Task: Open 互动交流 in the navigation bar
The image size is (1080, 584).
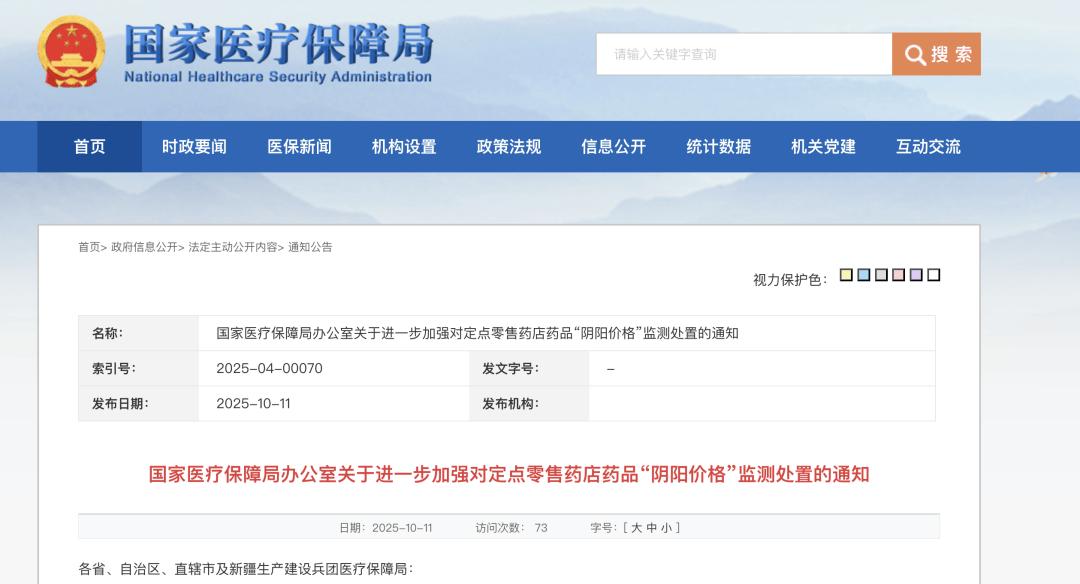Action: (928, 147)
